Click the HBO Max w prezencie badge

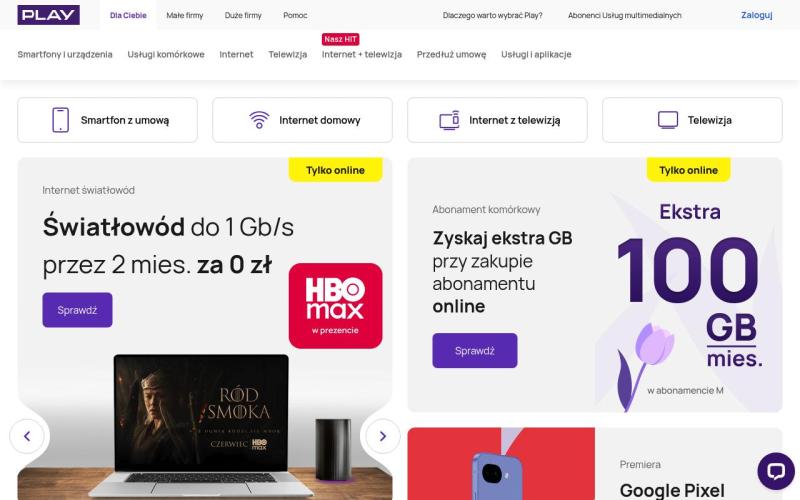(335, 306)
